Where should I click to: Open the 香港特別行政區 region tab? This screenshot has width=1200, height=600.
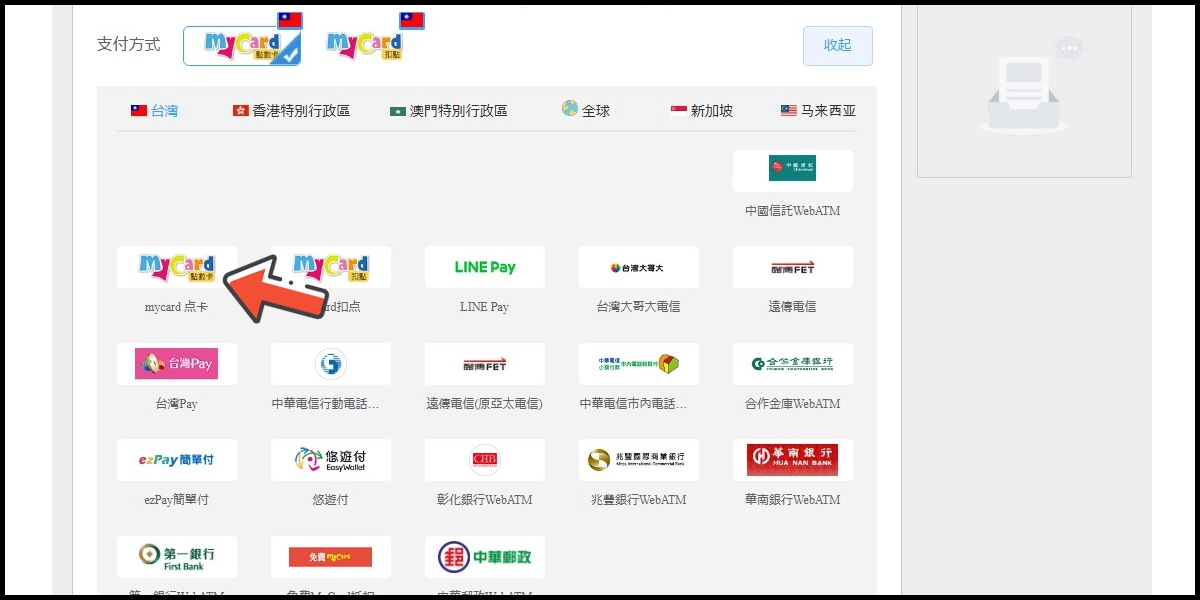pyautogui.click(x=291, y=111)
